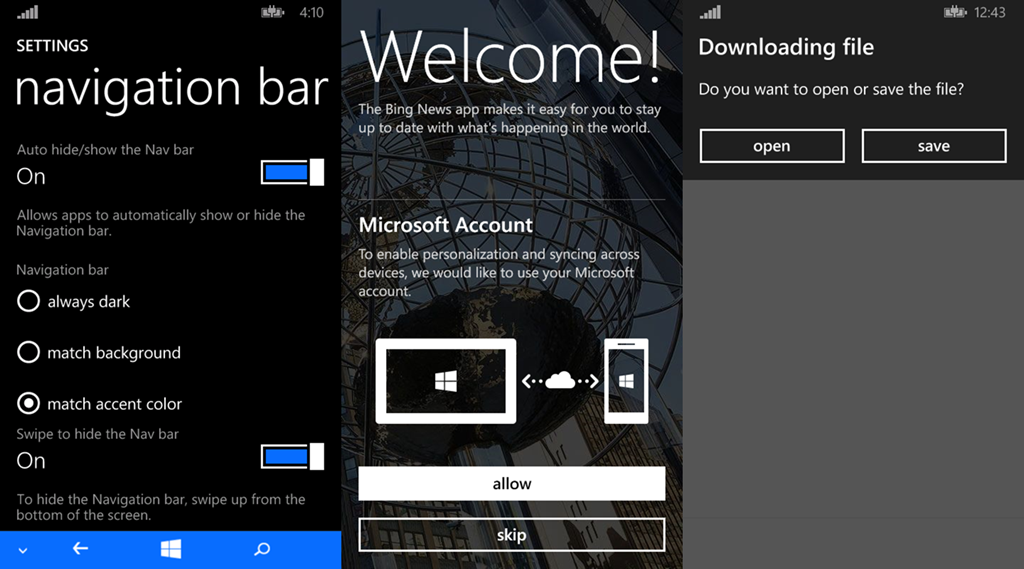Tap the back arrow in navigation bar
This screenshot has width=1024, height=569.
coord(80,549)
